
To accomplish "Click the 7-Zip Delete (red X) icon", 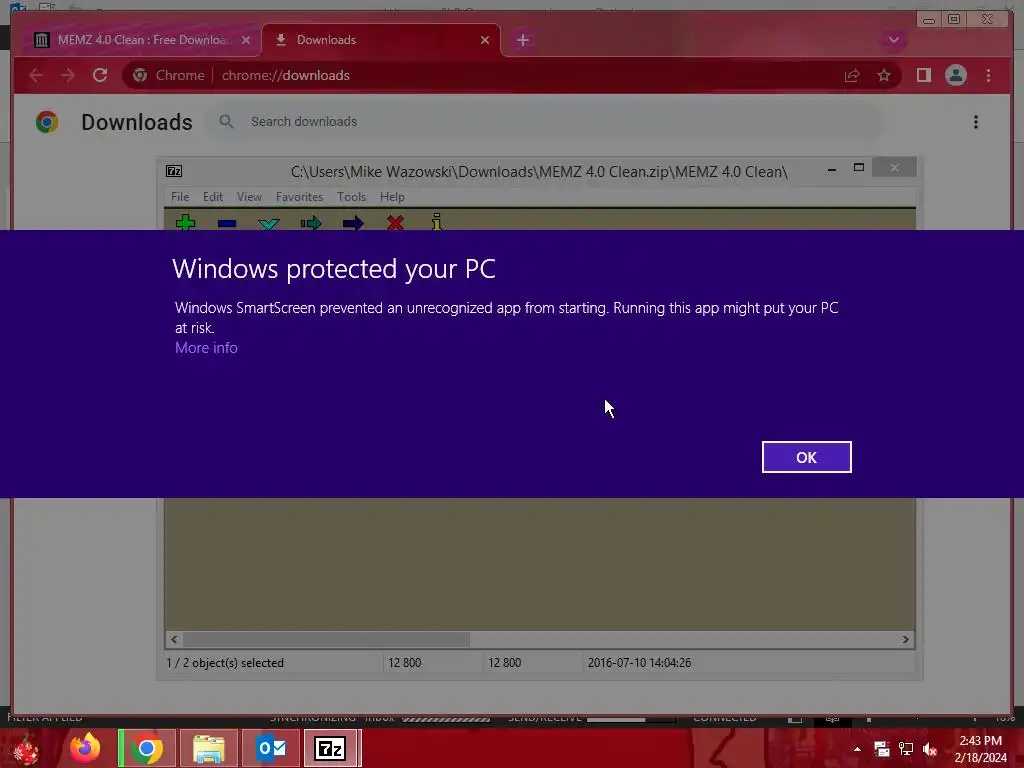I will 395,223.
